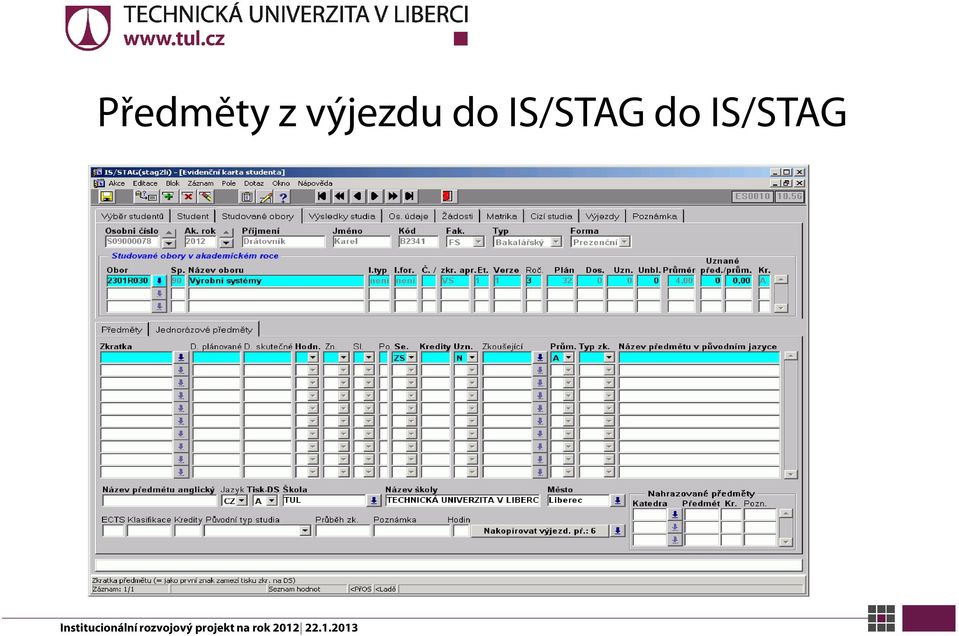This screenshot has height=636, width=959.
Task: Click the arrow button beside Nakopírovat výjezd
Action: (x=618, y=531)
